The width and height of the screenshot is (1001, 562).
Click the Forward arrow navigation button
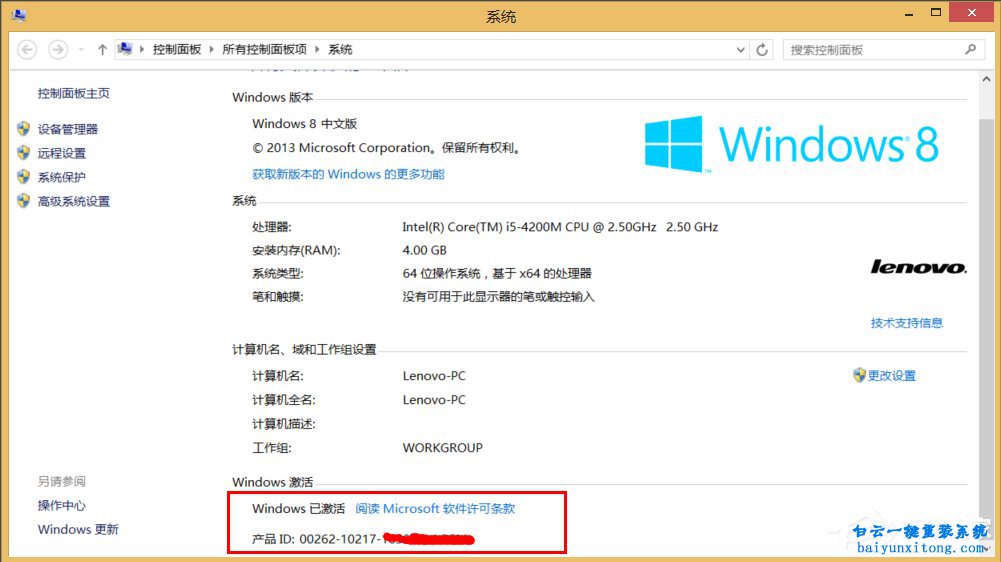pos(58,49)
